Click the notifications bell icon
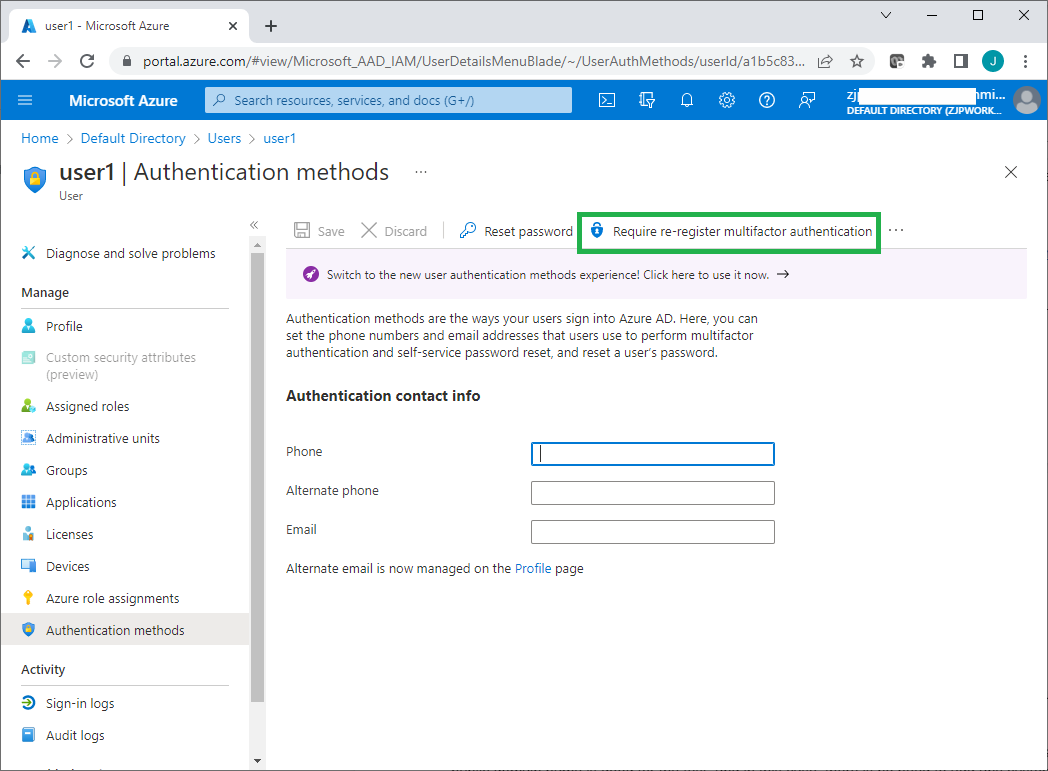This screenshot has height=771, width=1048. 687,100
